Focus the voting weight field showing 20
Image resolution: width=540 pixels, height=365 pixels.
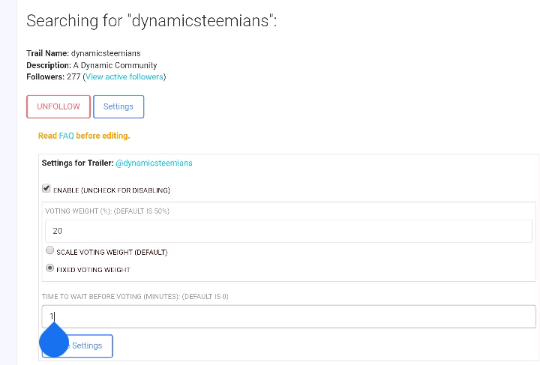(289, 231)
